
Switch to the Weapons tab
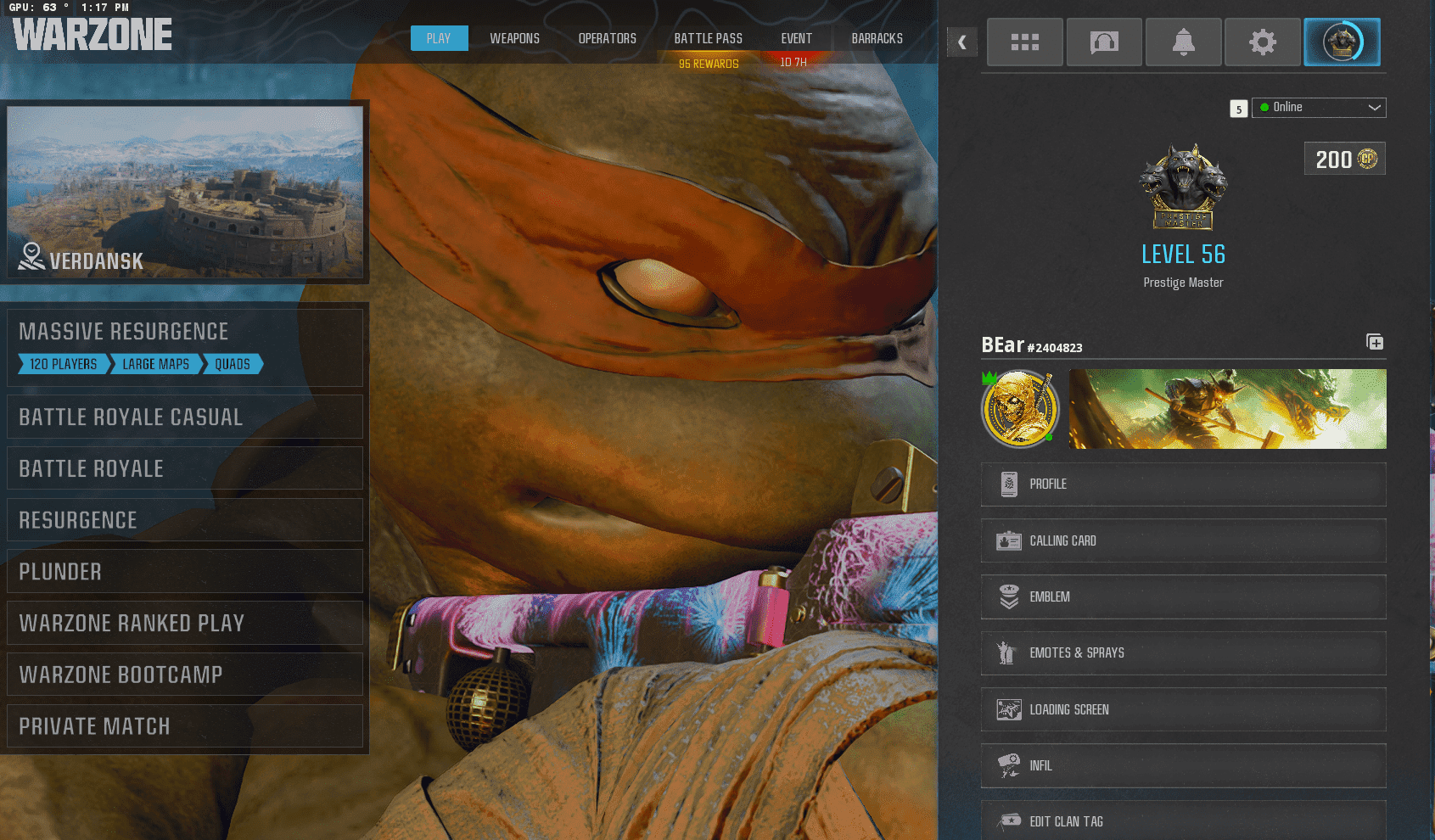(x=514, y=38)
